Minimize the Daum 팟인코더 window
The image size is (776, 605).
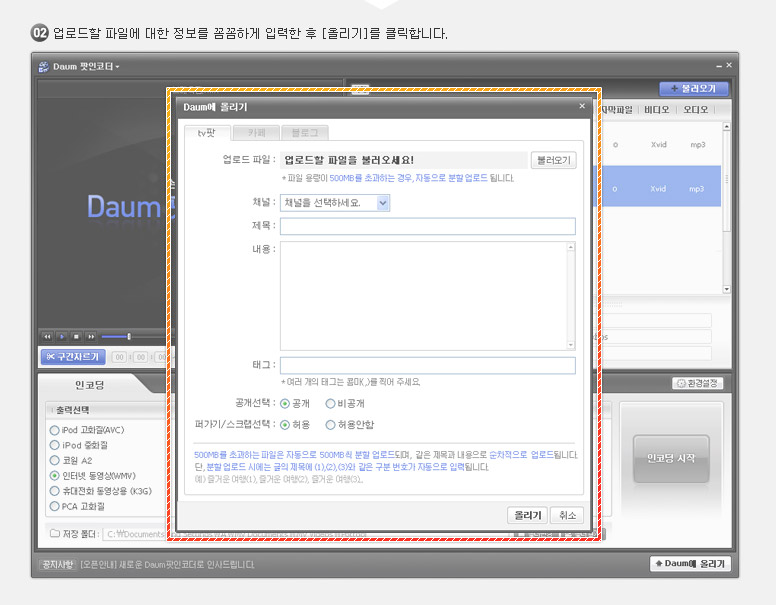pyautogui.click(x=719, y=66)
